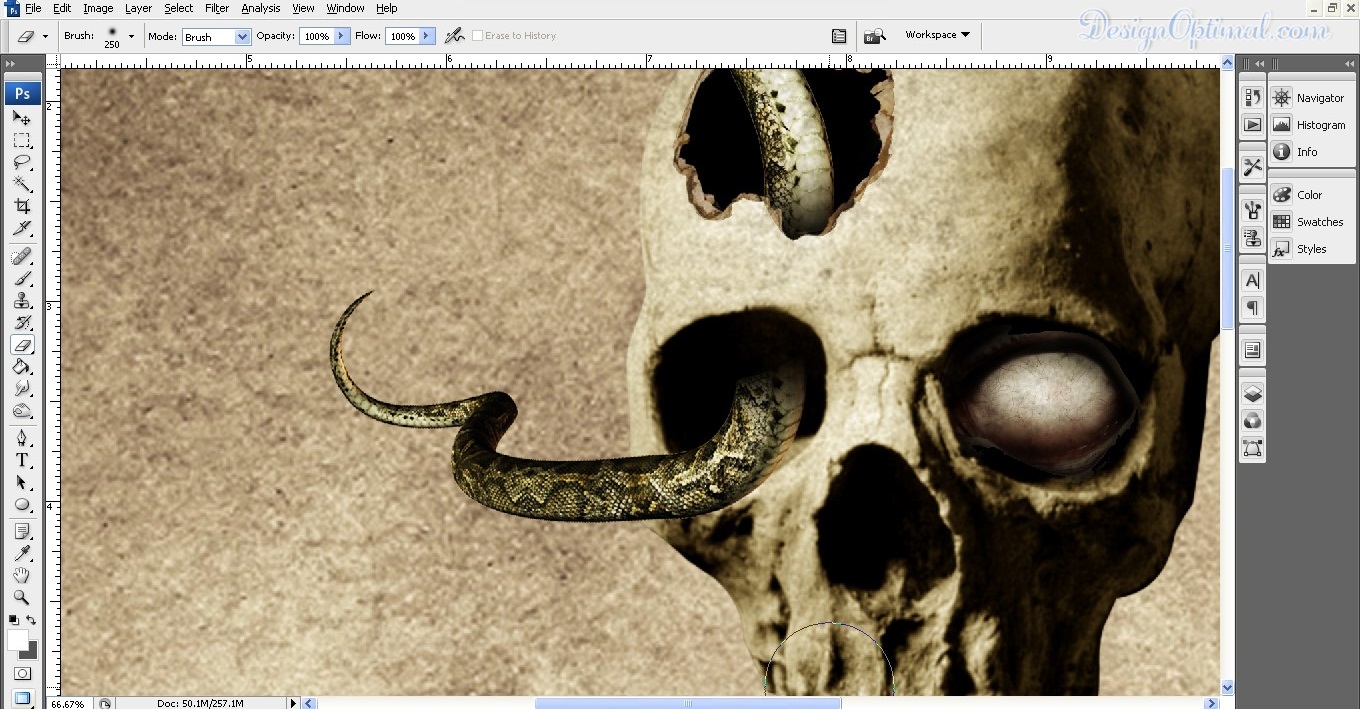The image size is (1360, 709).
Task: Open the Layer Comps panel icon
Action: 1252,350
